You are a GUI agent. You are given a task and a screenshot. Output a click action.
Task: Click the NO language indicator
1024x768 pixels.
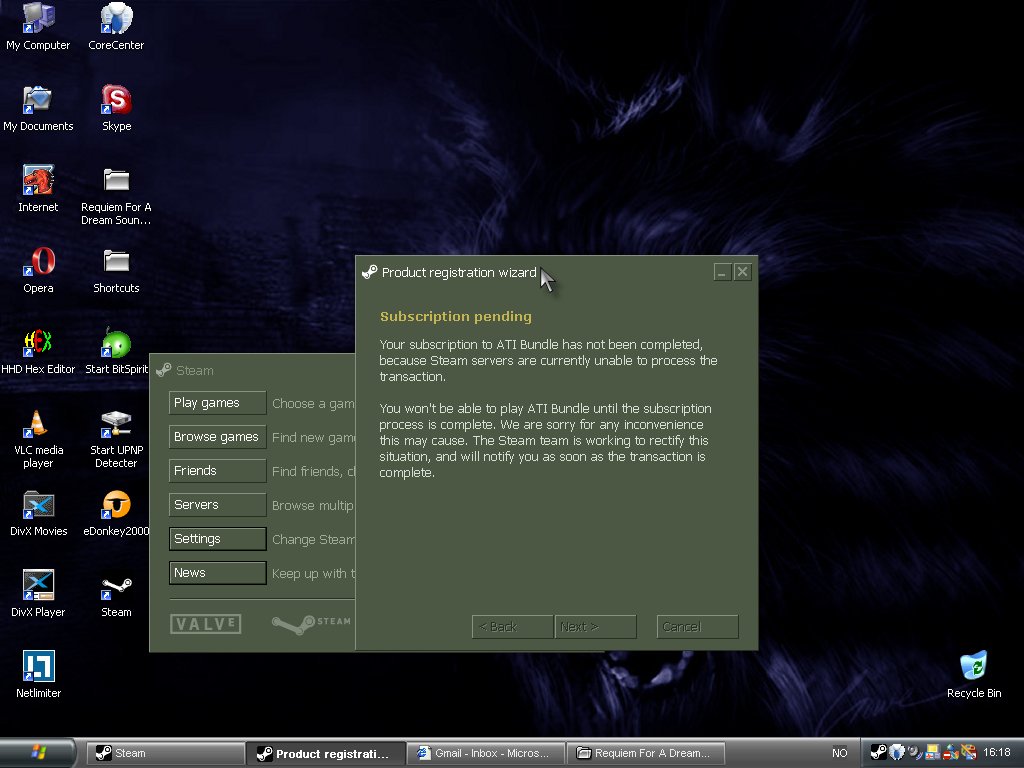pos(840,753)
